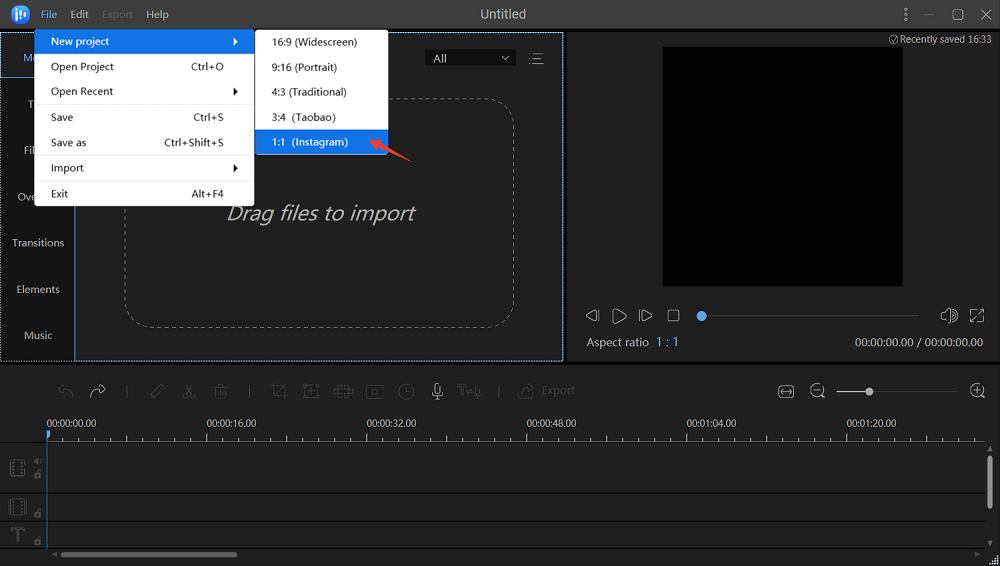The width and height of the screenshot is (1000, 566).
Task: Click the redo arrow in timeline toolbar
Action: coord(97,391)
